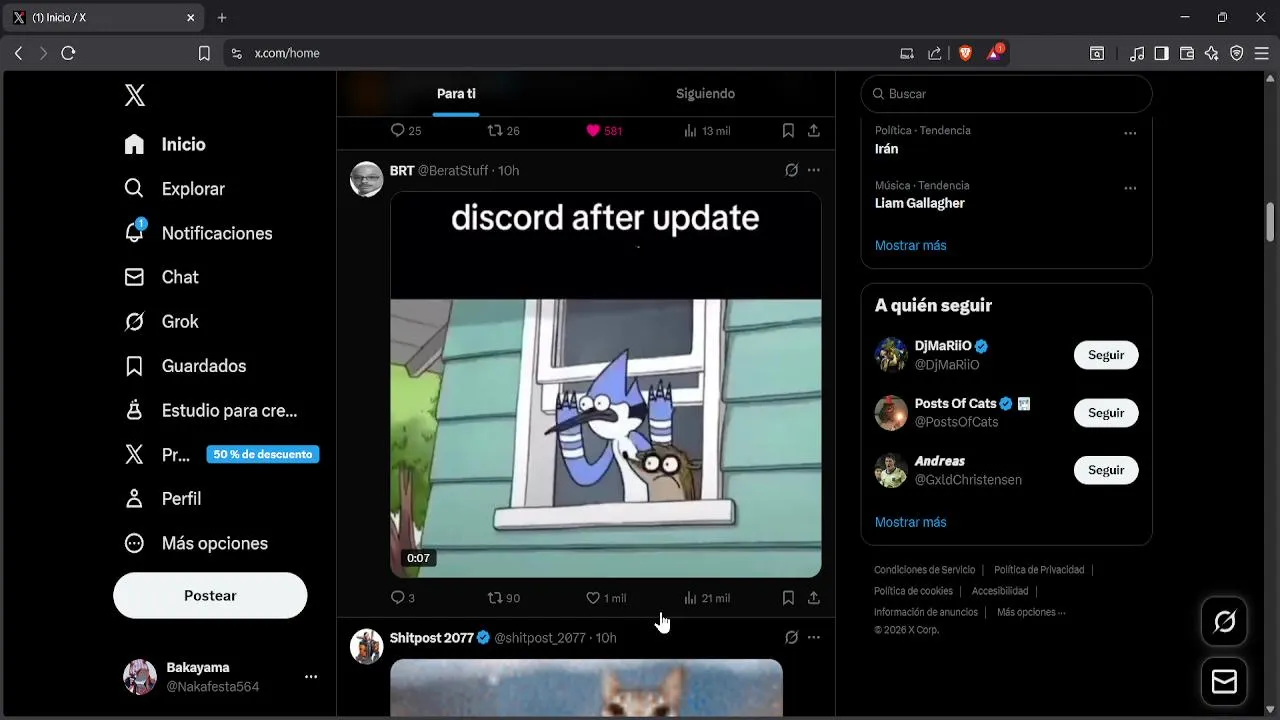This screenshot has width=1280, height=720.
Task: Show more trends with Mostrar más
Action: pos(910,245)
